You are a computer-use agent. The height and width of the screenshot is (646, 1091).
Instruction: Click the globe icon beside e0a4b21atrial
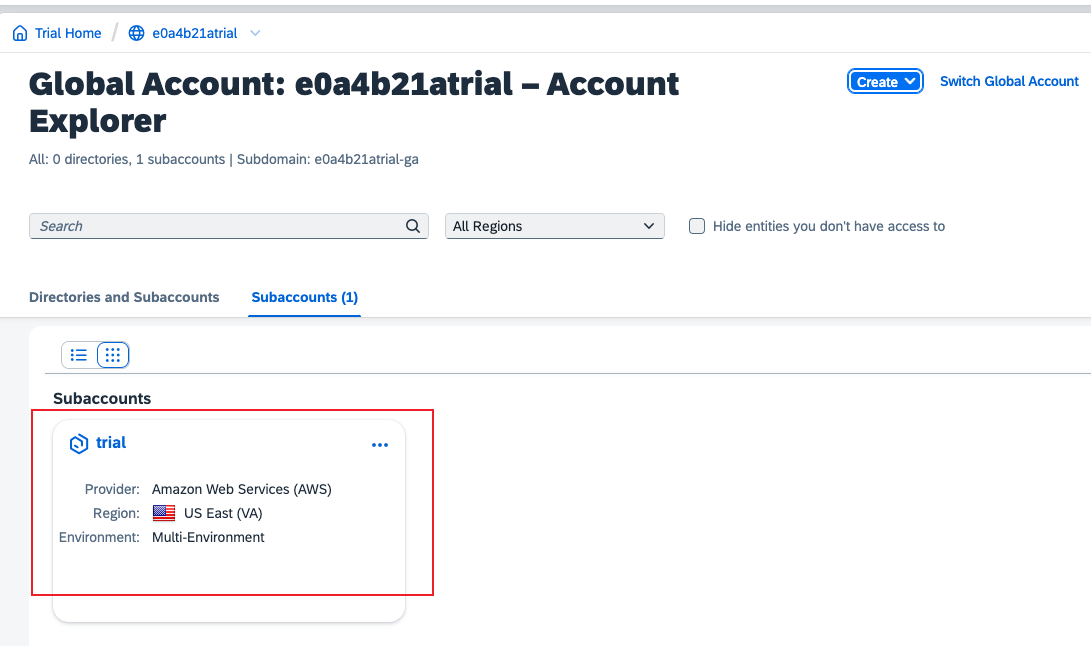(137, 33)
